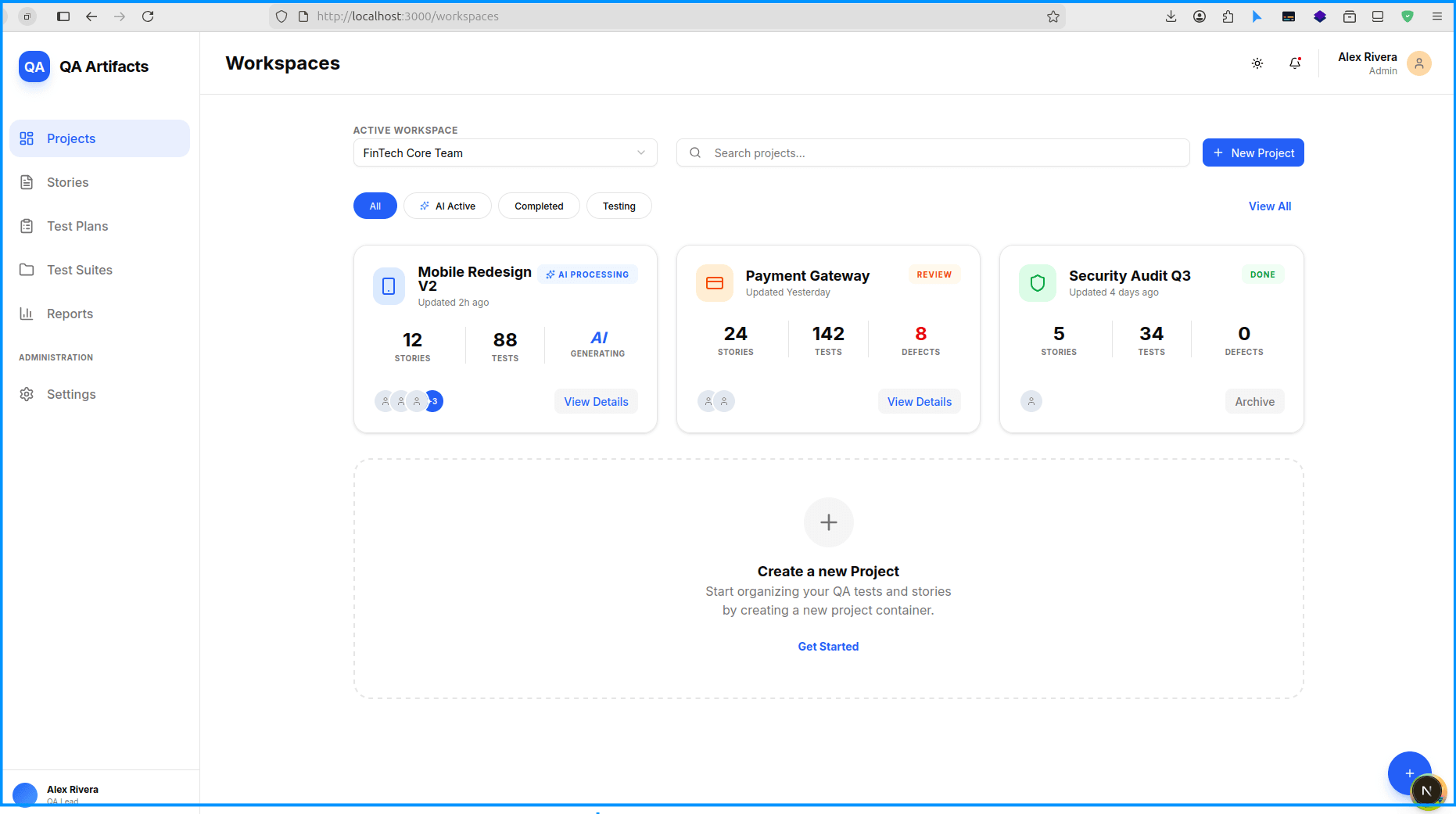Click the New Project button
This screenshot has width=1456, height=814.
pyautogui.click(x=1253, y=152)
